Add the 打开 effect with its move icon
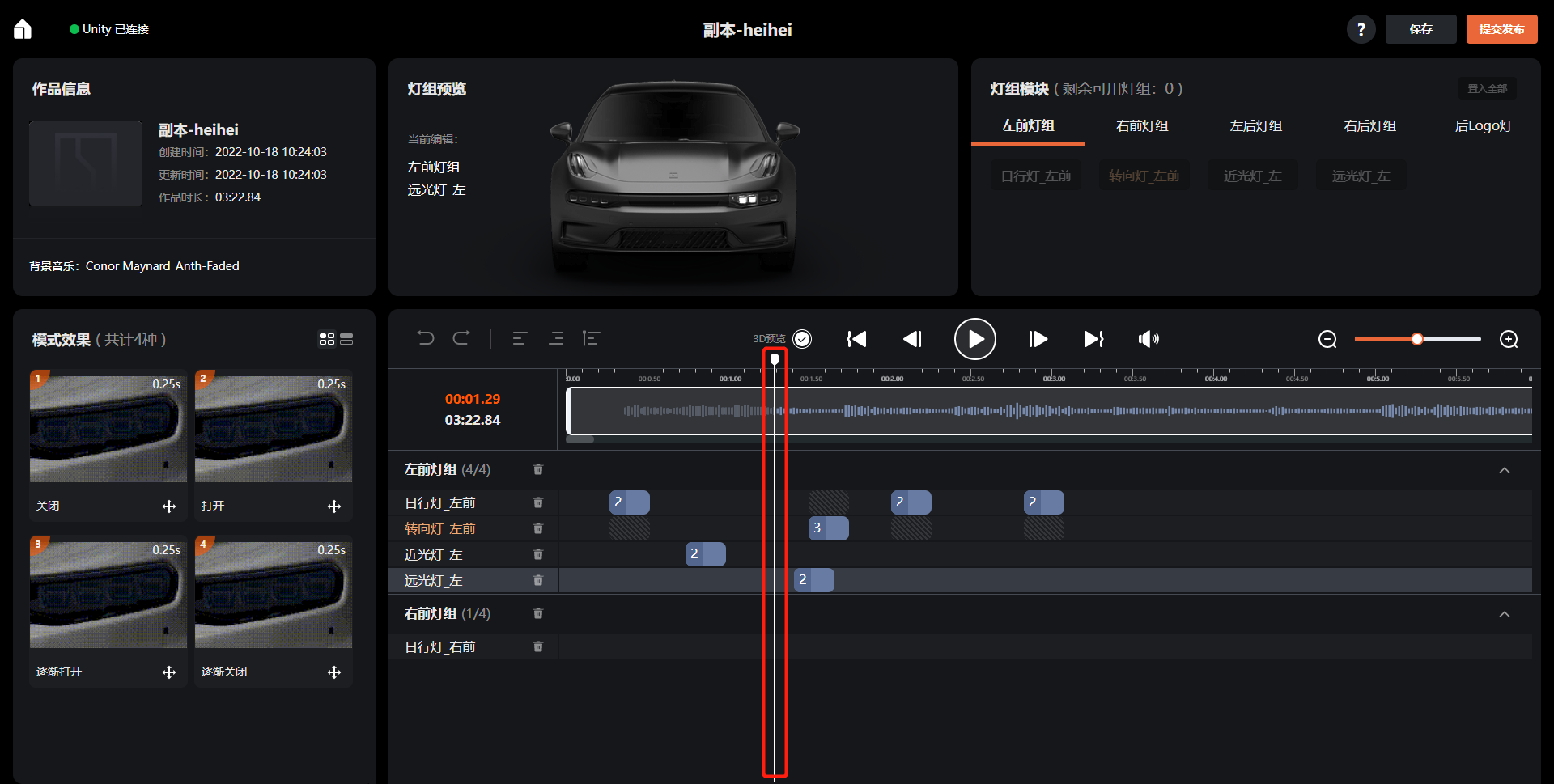 [334, 506]
